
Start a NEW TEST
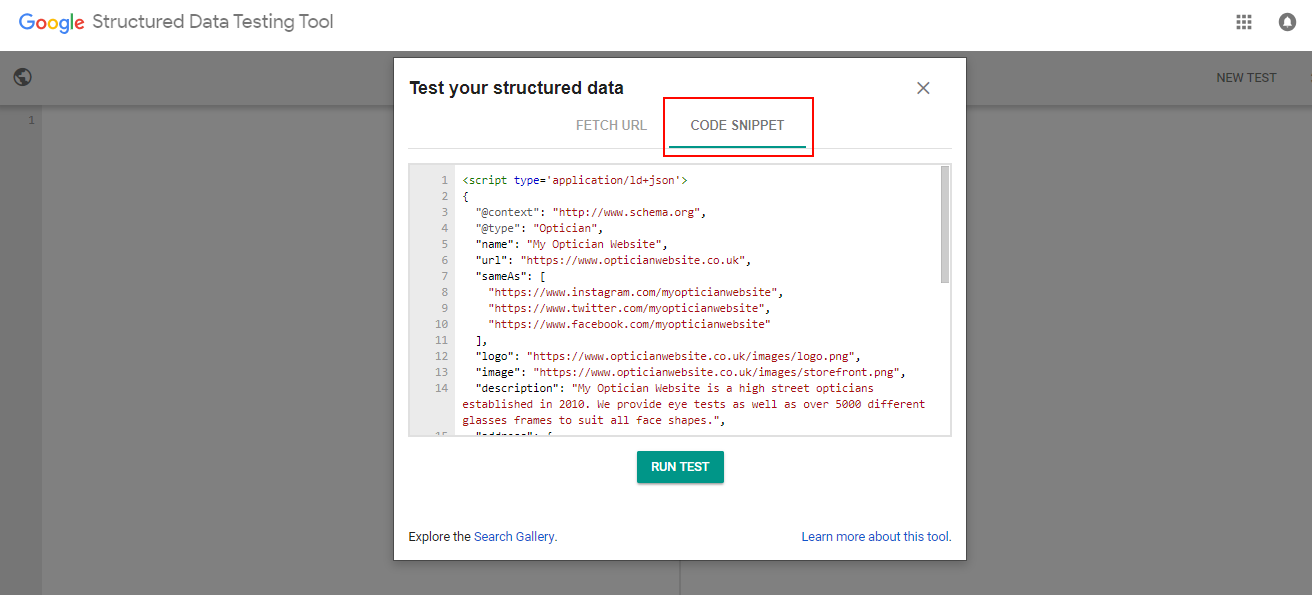click(x=1246, y=77)
